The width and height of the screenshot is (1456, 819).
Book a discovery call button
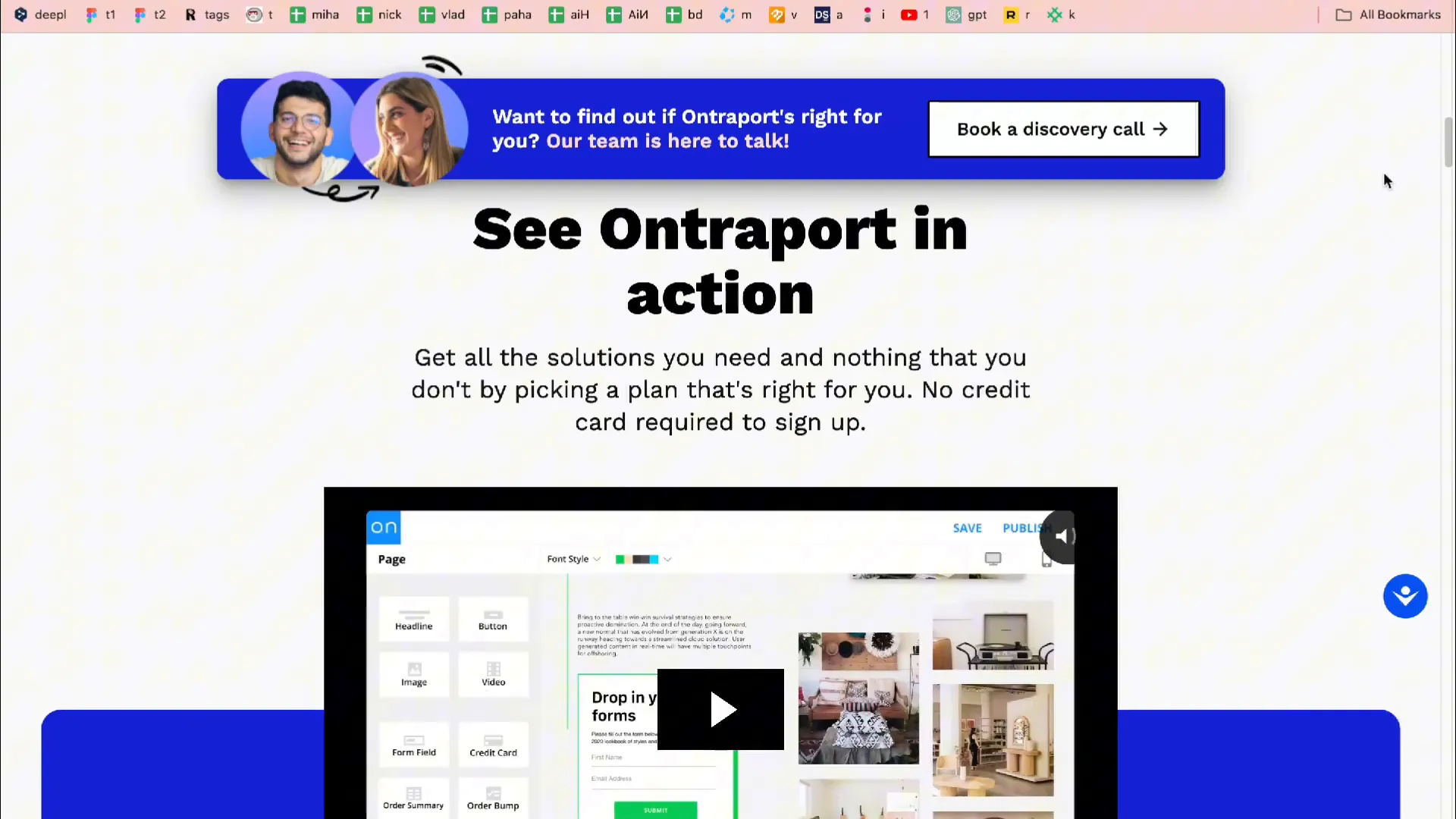coord(1062,129)
